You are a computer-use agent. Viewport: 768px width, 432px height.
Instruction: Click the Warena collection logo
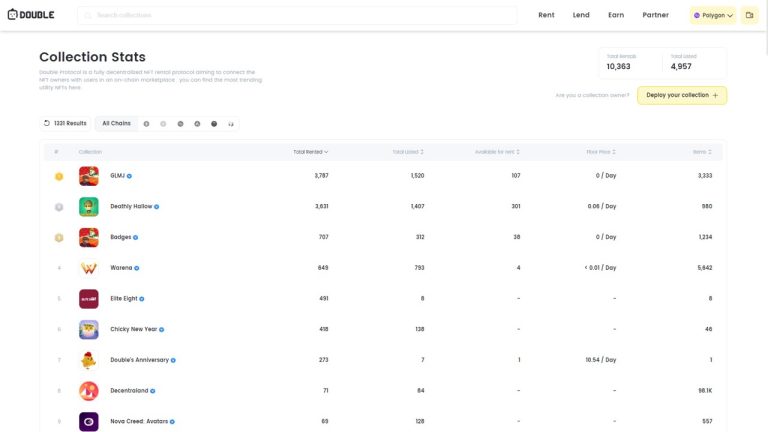tap(89, 268)
